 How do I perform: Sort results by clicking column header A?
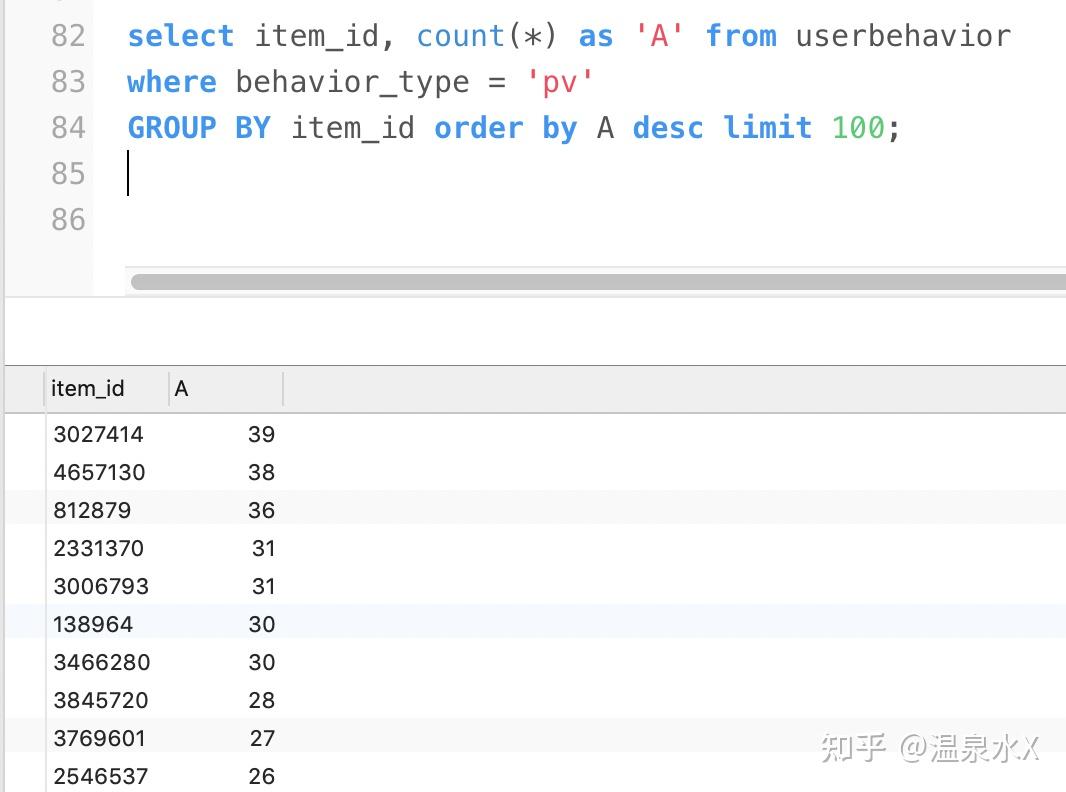[181, 388]
